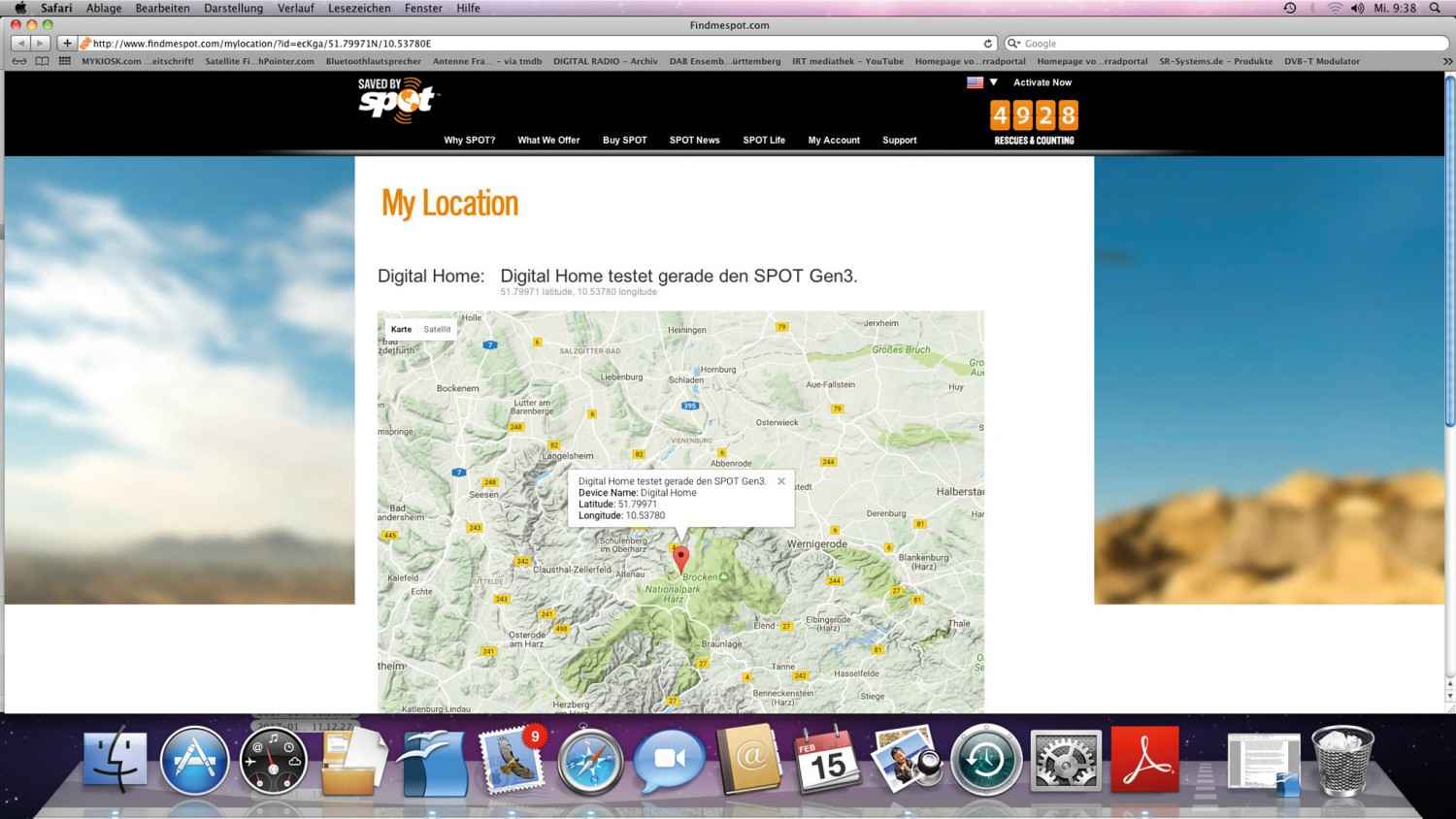Image resolution: width=1456 pixels, height=819 pixels.
Task: Open the Trash in the dock
Action: pyautogui.click(x=1342, y=761)
